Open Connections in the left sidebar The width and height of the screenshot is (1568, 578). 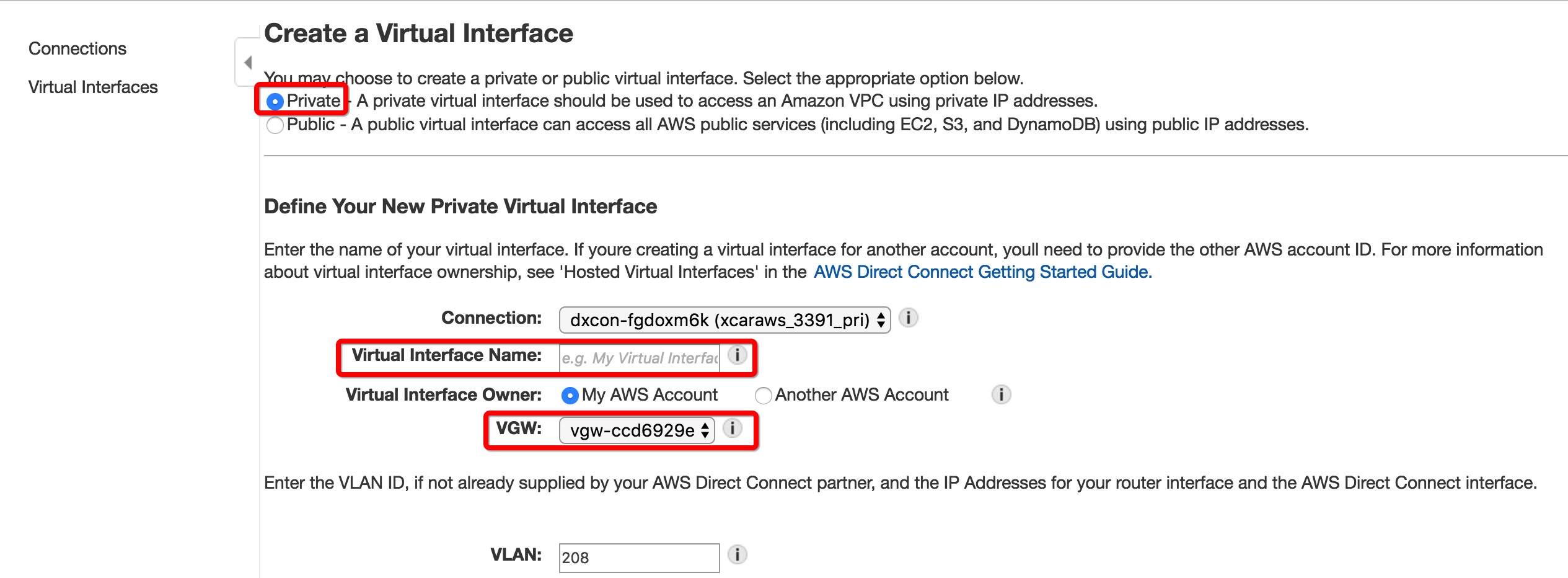point(77,49)
